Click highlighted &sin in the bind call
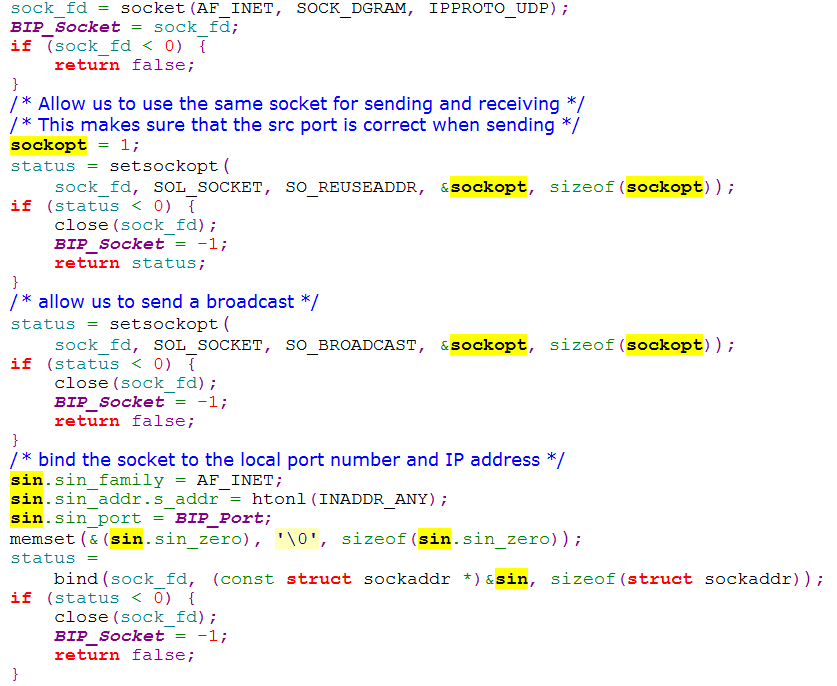The image size is (837, 686). click(507, 579)
